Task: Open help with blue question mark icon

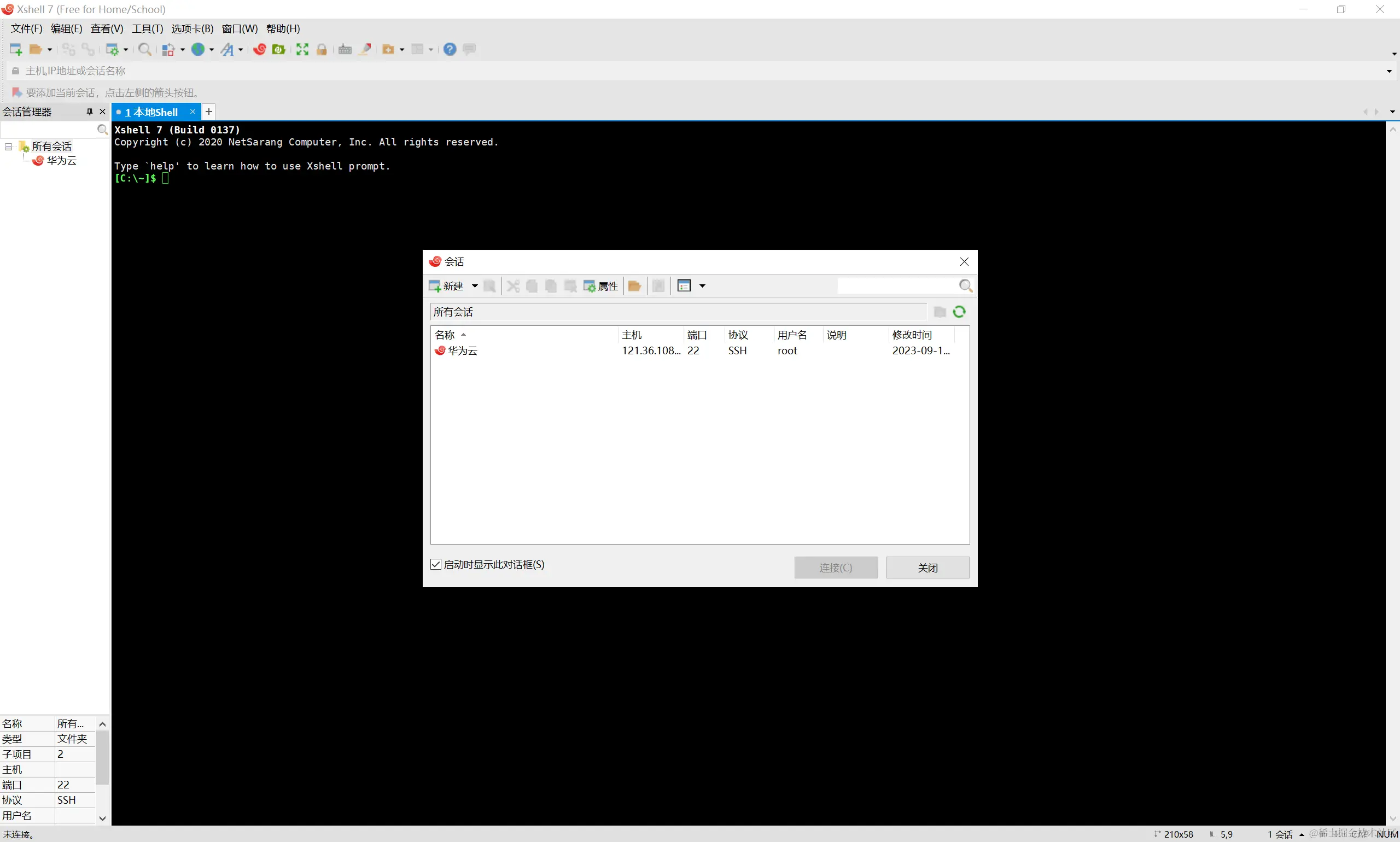Action: tap(450, 49)
